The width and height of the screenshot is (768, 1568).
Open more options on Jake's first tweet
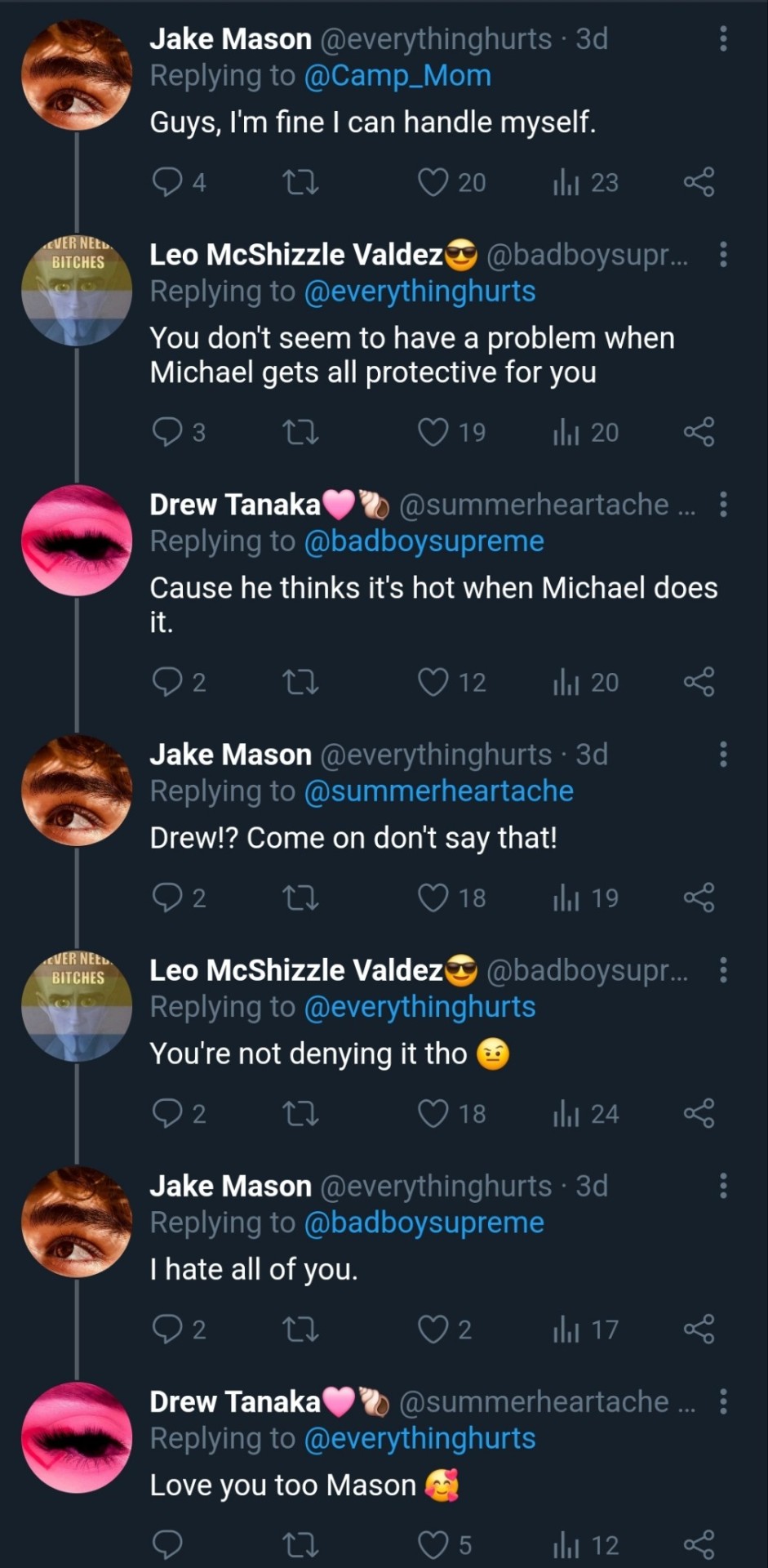[x=723, y=38]
